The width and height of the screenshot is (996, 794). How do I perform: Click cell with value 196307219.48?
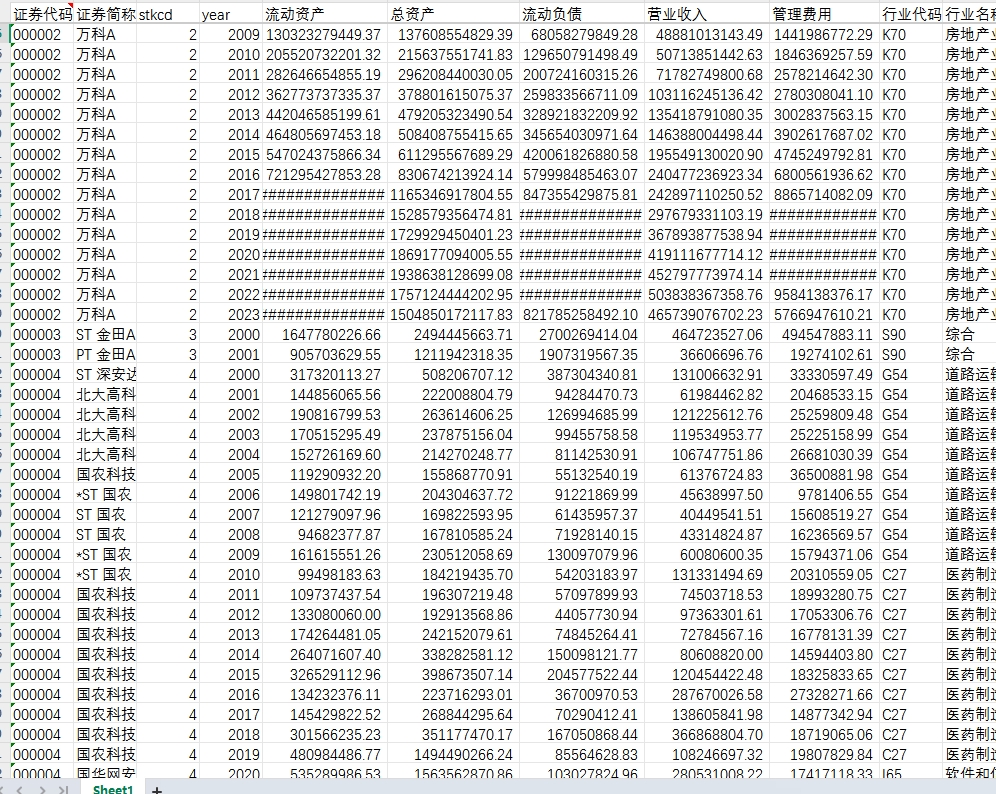point(453,595)
